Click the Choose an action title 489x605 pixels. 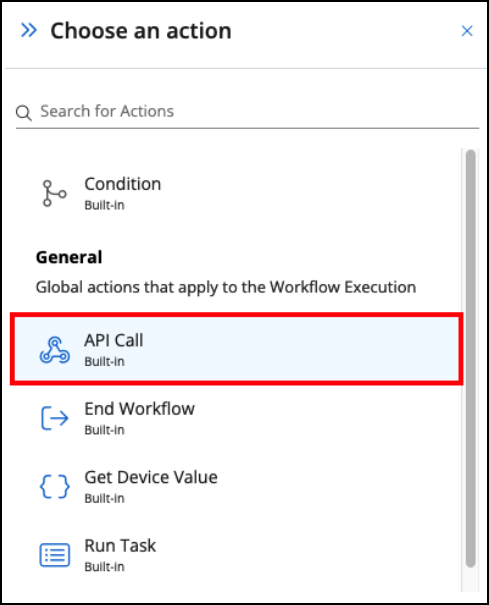pyautogui.click(x=141, y=31)
